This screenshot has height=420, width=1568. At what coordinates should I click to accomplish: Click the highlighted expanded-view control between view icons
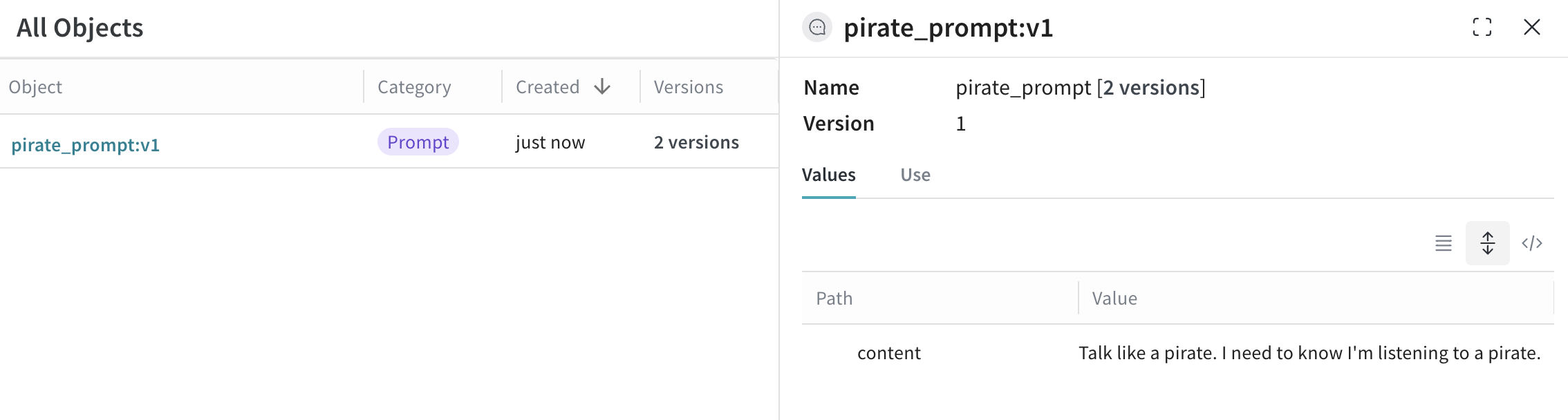click(1486, 243)
